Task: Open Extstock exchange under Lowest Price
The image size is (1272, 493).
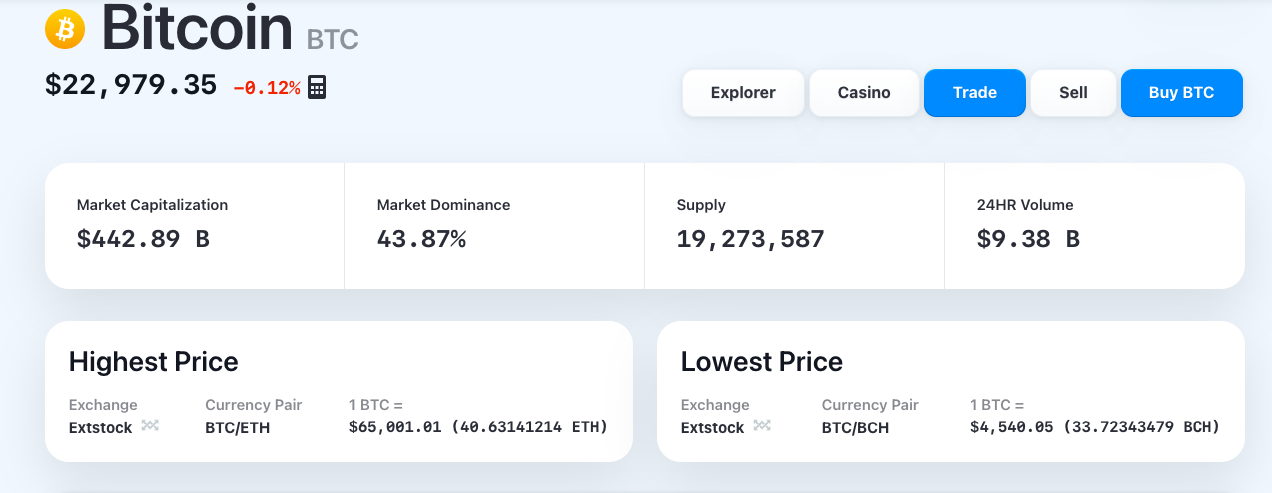Action: [712, 428]
